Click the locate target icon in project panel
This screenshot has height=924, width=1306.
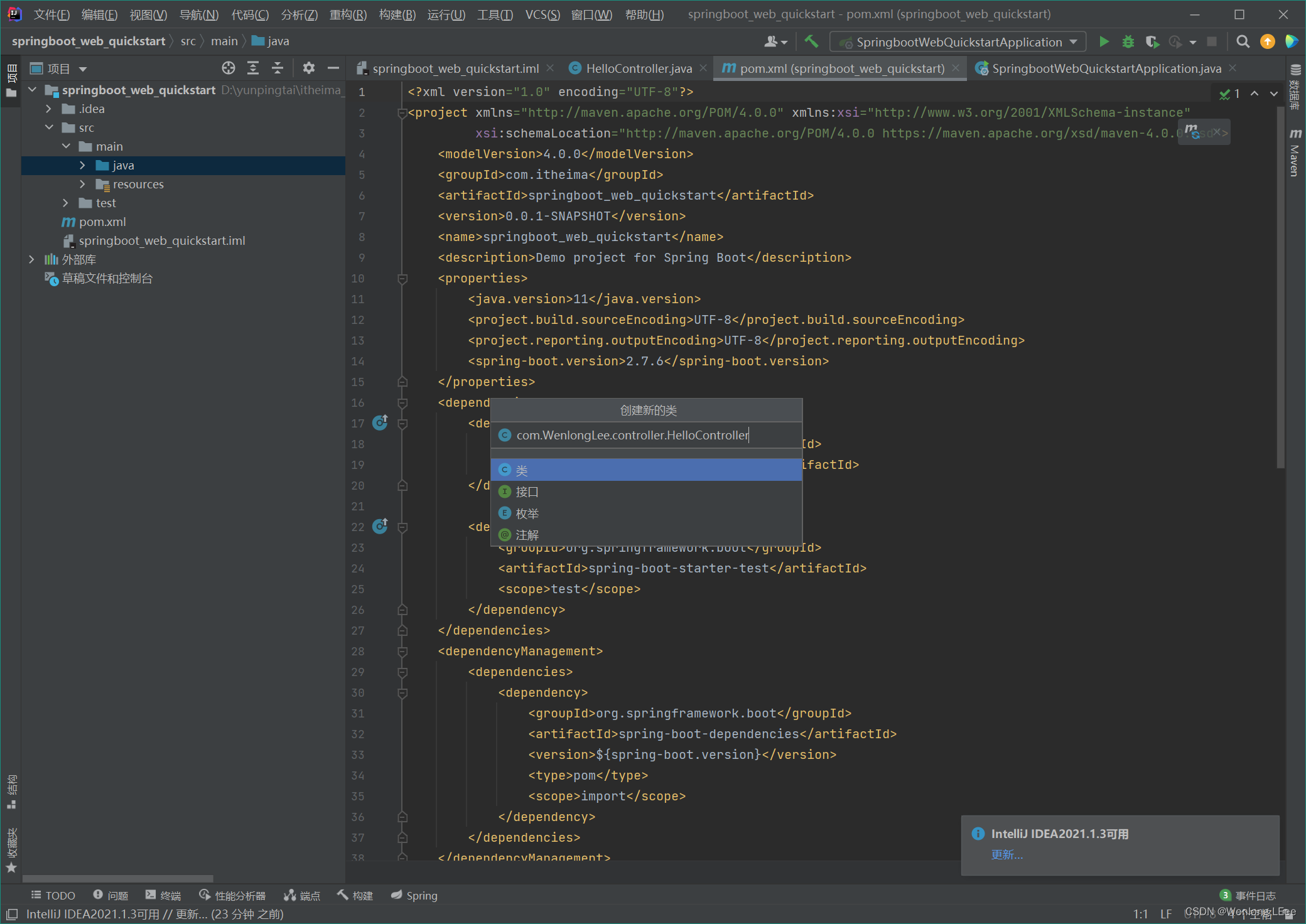[x=229, y=68]
